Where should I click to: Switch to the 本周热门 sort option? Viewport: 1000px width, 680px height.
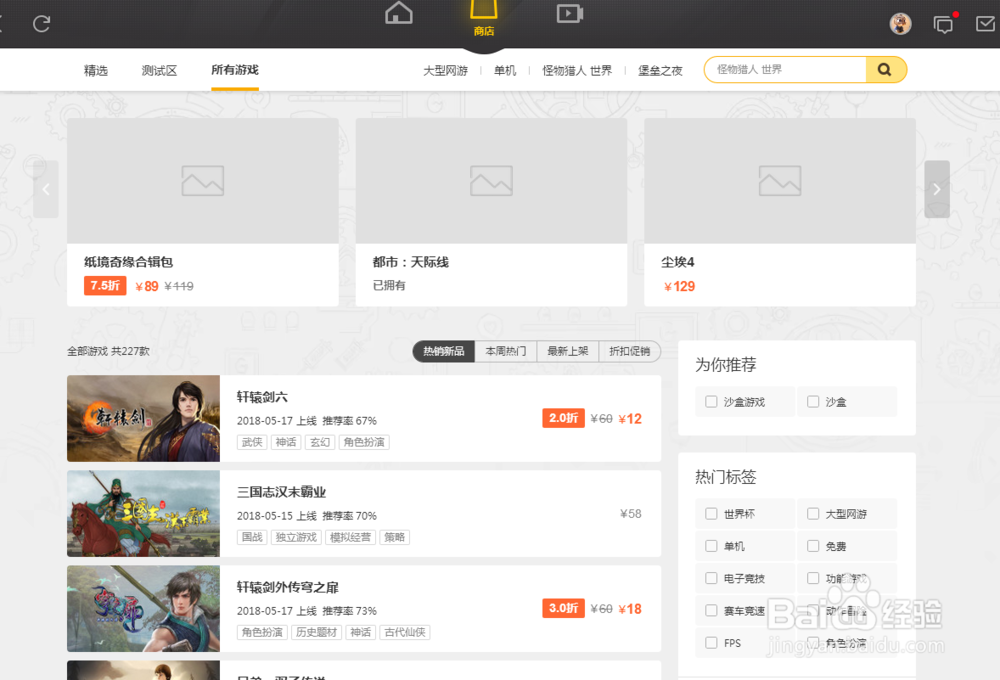coord(505,351)
